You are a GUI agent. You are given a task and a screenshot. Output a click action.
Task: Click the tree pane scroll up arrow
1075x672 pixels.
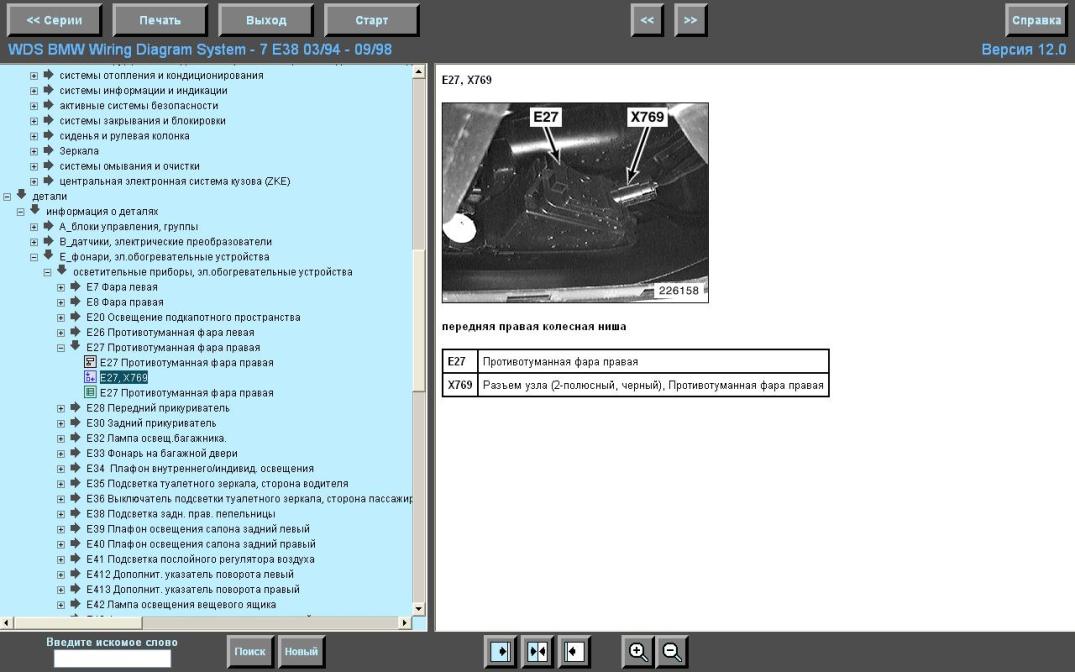click(419, 71)
